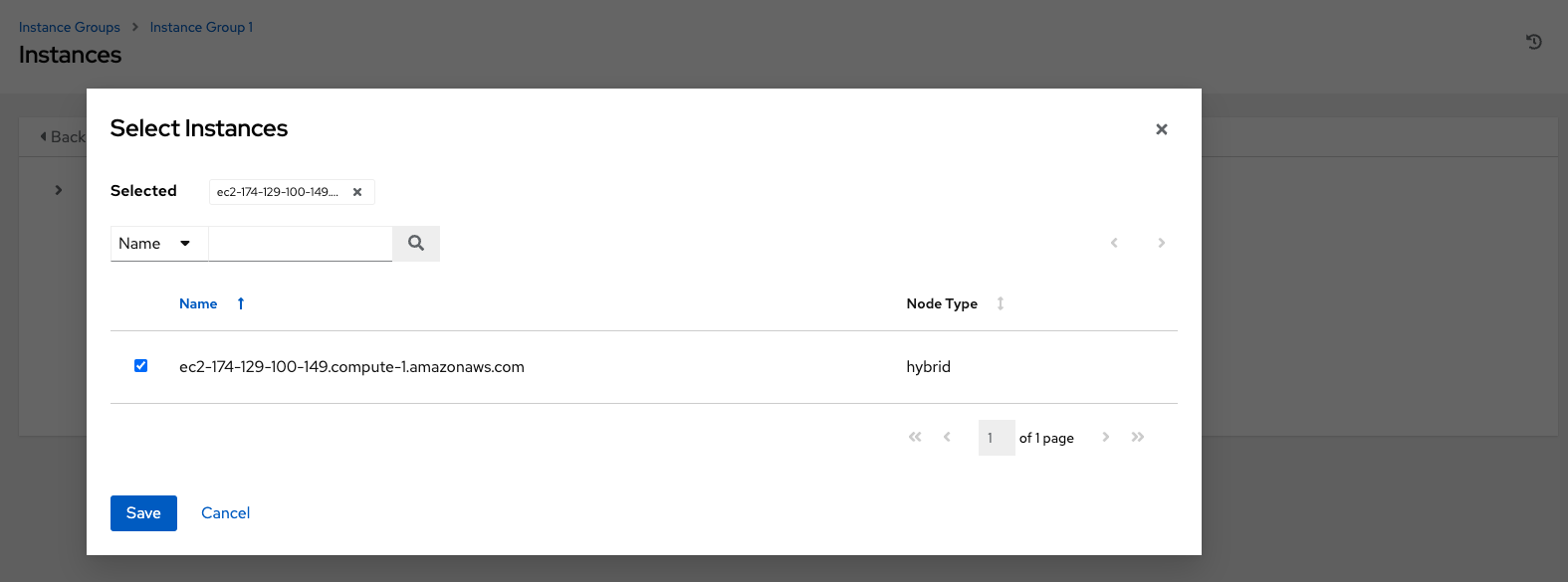
Task: Navigate to Instance Group 1 via breadcrumb
Action: coord(201,27)
